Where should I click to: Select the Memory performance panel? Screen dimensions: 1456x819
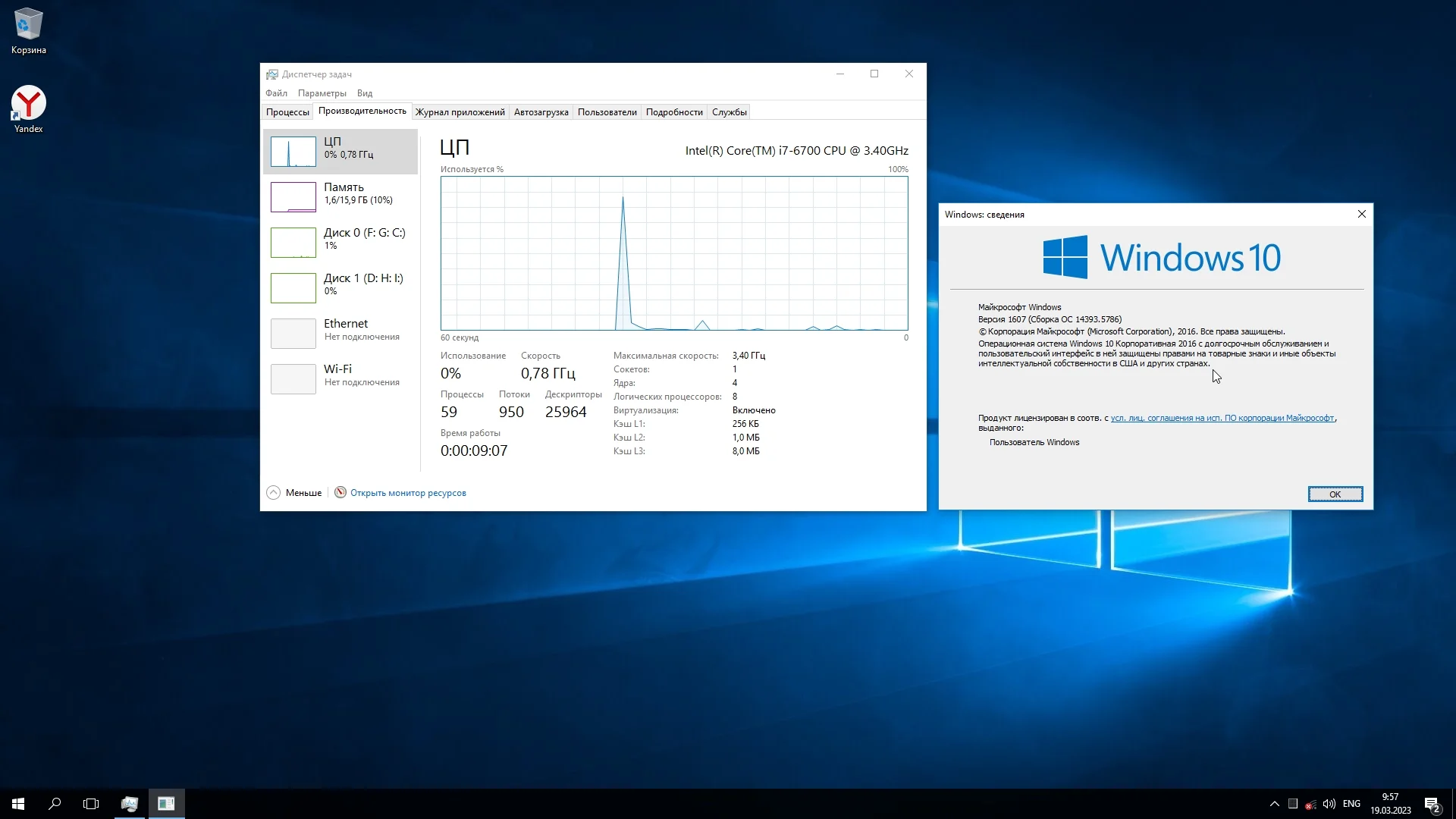340,196
